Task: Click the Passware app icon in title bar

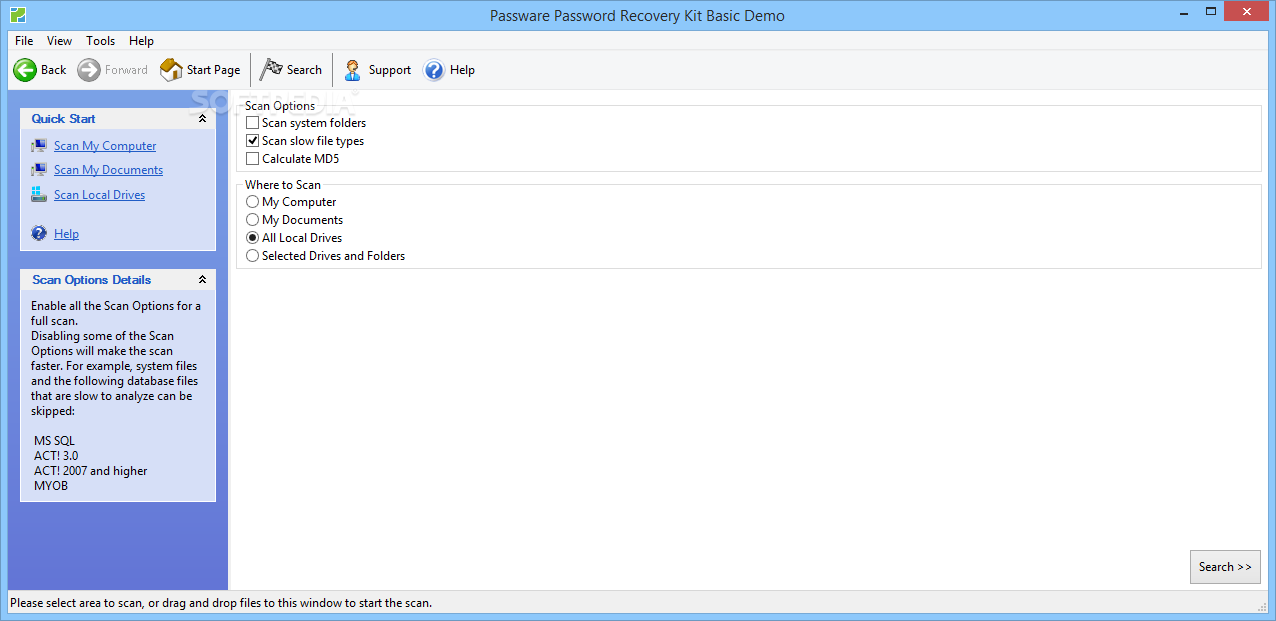Action: point(17,15)
